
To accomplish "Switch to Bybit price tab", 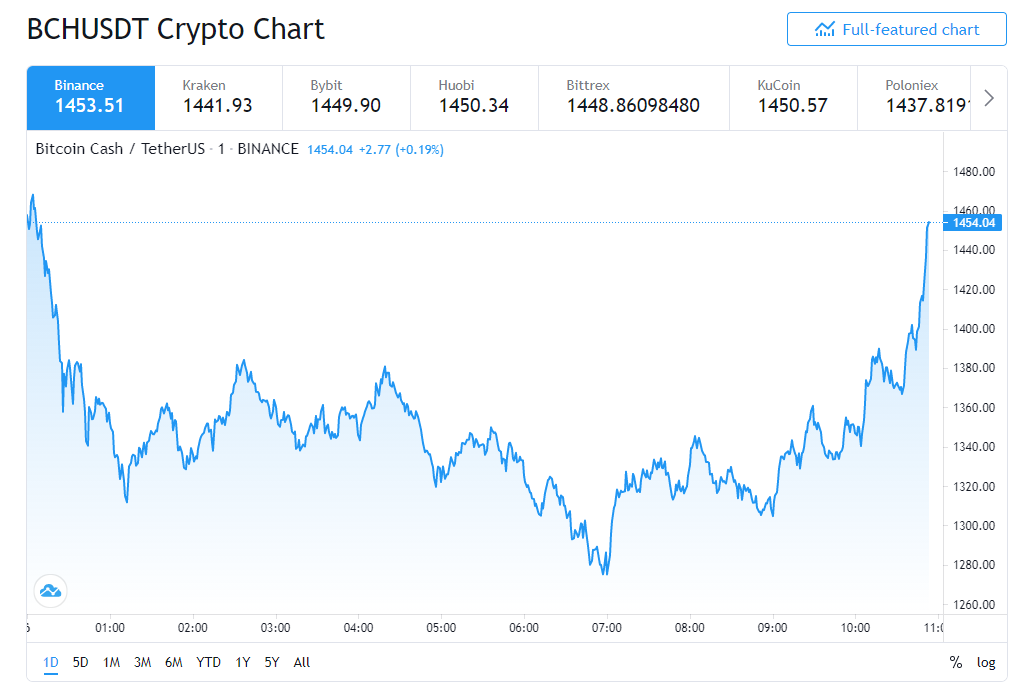I will point(347,98).
